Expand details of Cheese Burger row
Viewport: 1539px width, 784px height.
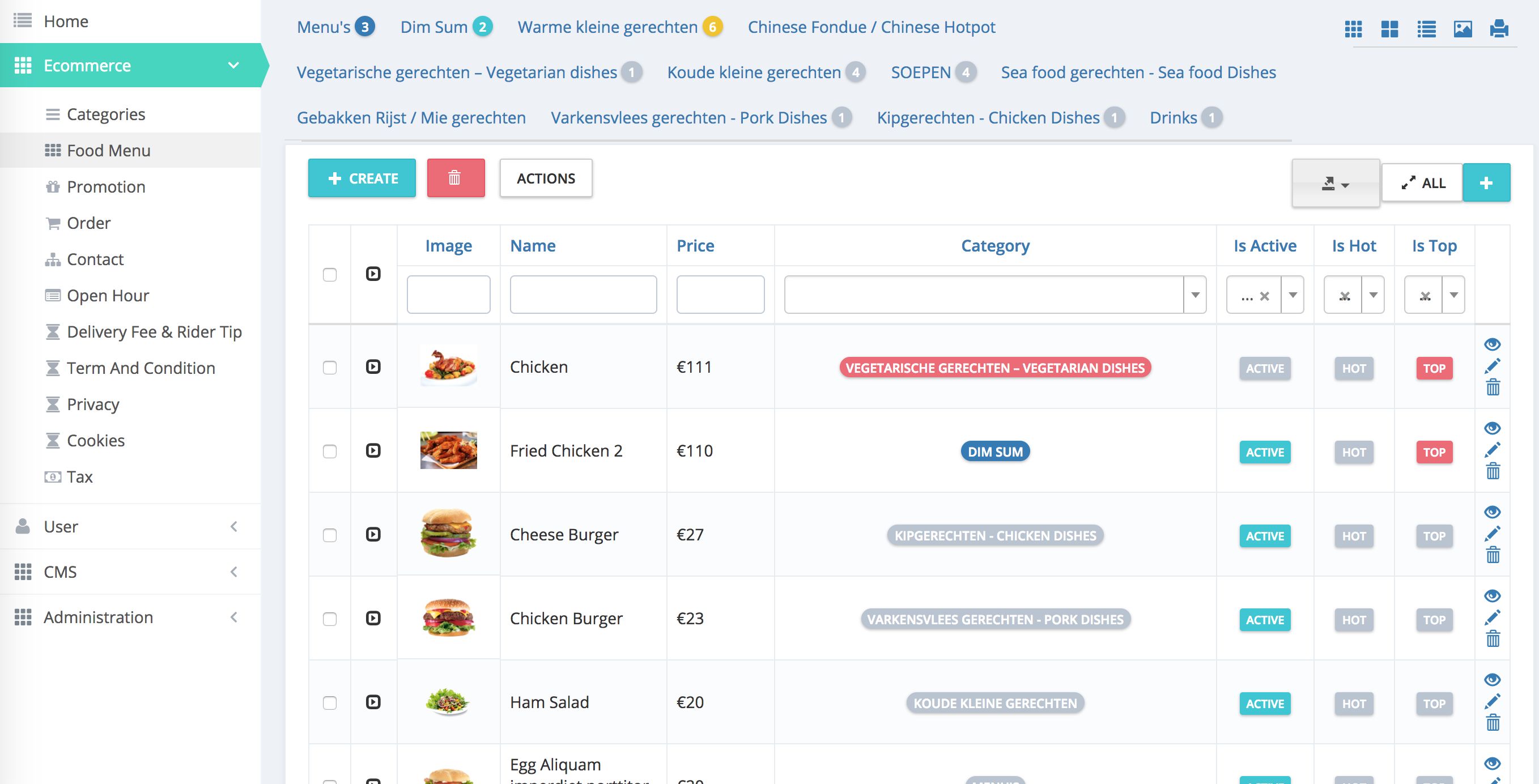click(x=373, y=534)
